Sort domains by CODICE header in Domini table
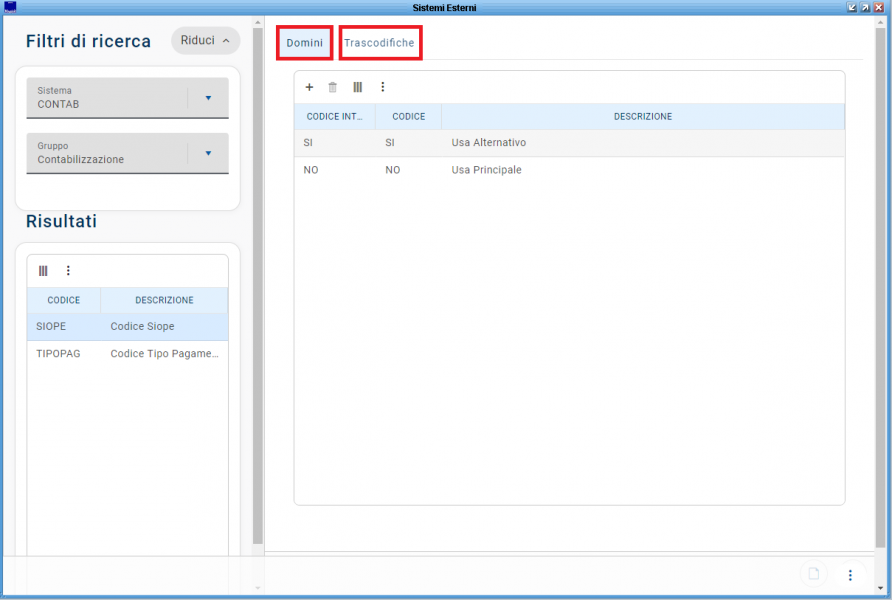 click(x=408, y=117)
